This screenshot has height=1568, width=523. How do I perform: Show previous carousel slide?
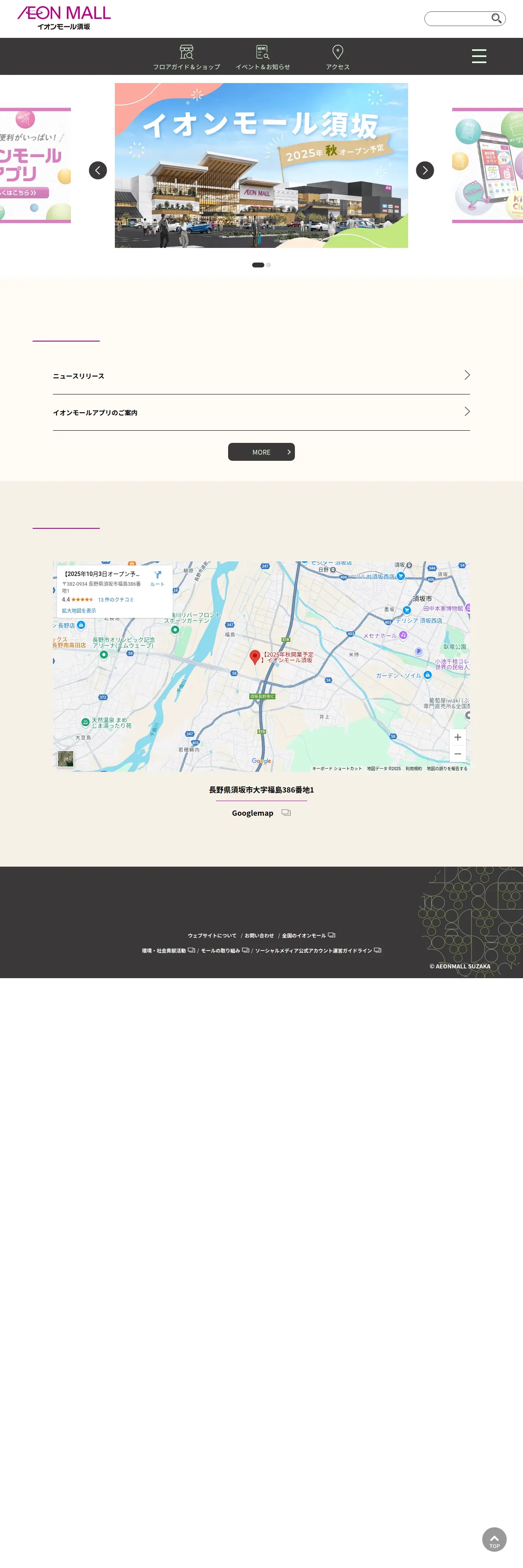point(98,171)
